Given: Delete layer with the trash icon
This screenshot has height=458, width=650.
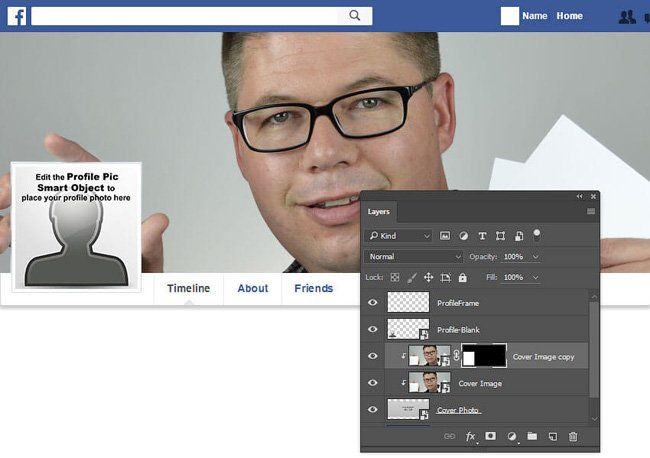Looking at the screenshot, I should pyautogui.click(x=573, y=437).
